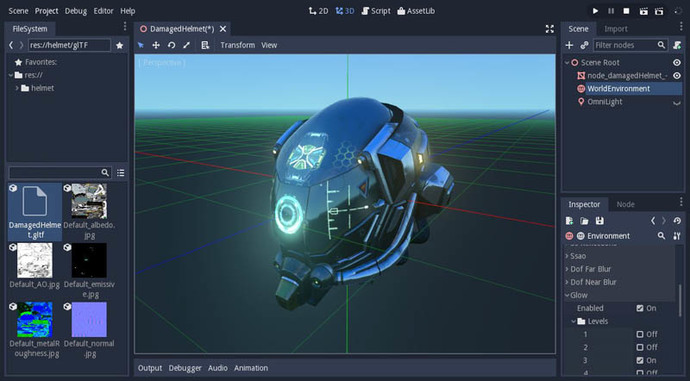Instance a scene with the chain link icon
Viewport: 690px width, 381px height.
(x=584, y=45)
